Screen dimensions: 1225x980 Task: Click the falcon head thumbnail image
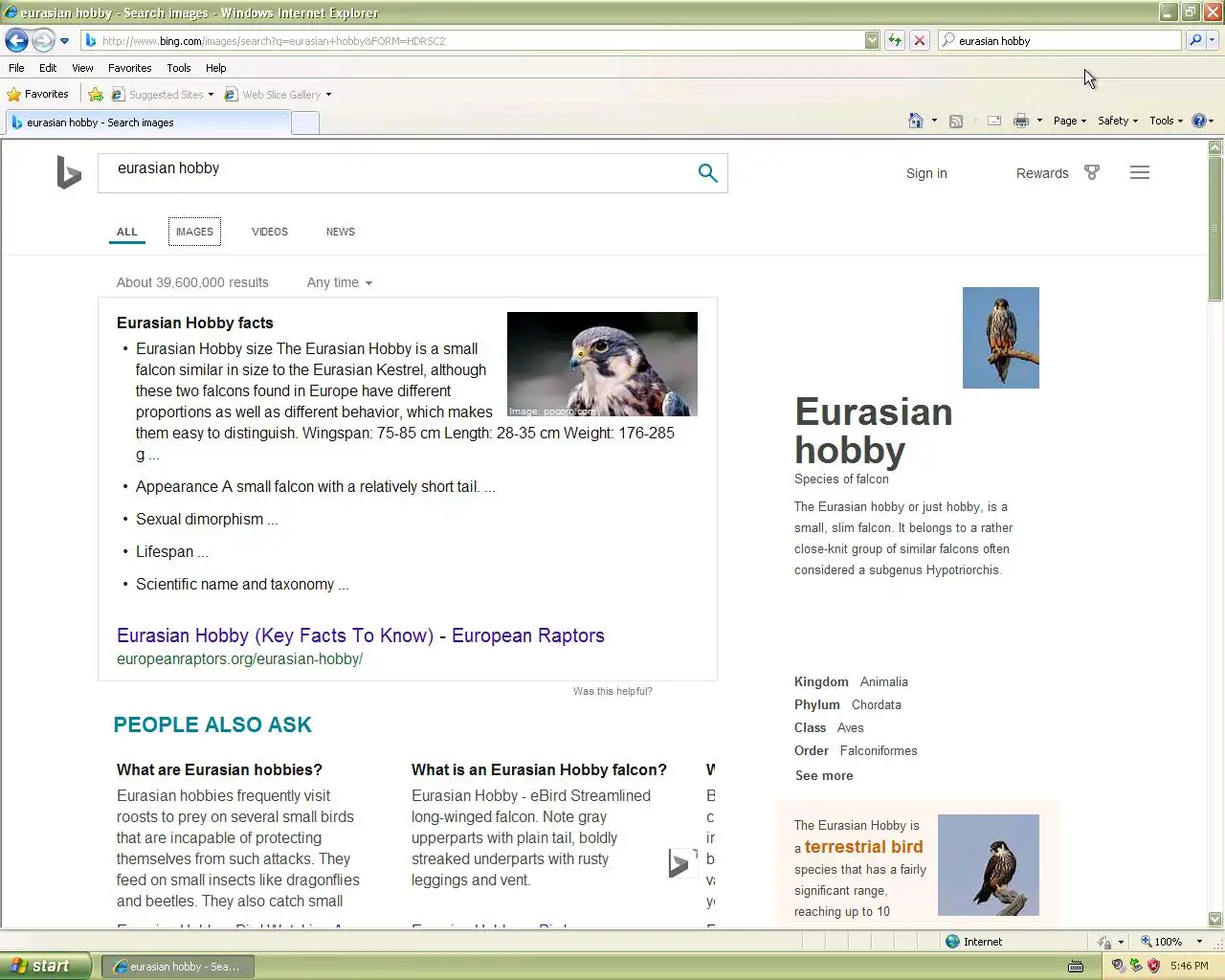[602, 364]
